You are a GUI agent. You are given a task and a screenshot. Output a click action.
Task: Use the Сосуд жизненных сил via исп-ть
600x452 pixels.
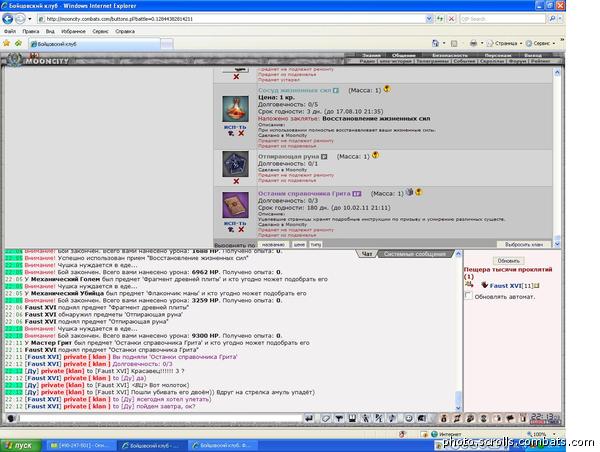pyautogui.click(x=235, y=127)
